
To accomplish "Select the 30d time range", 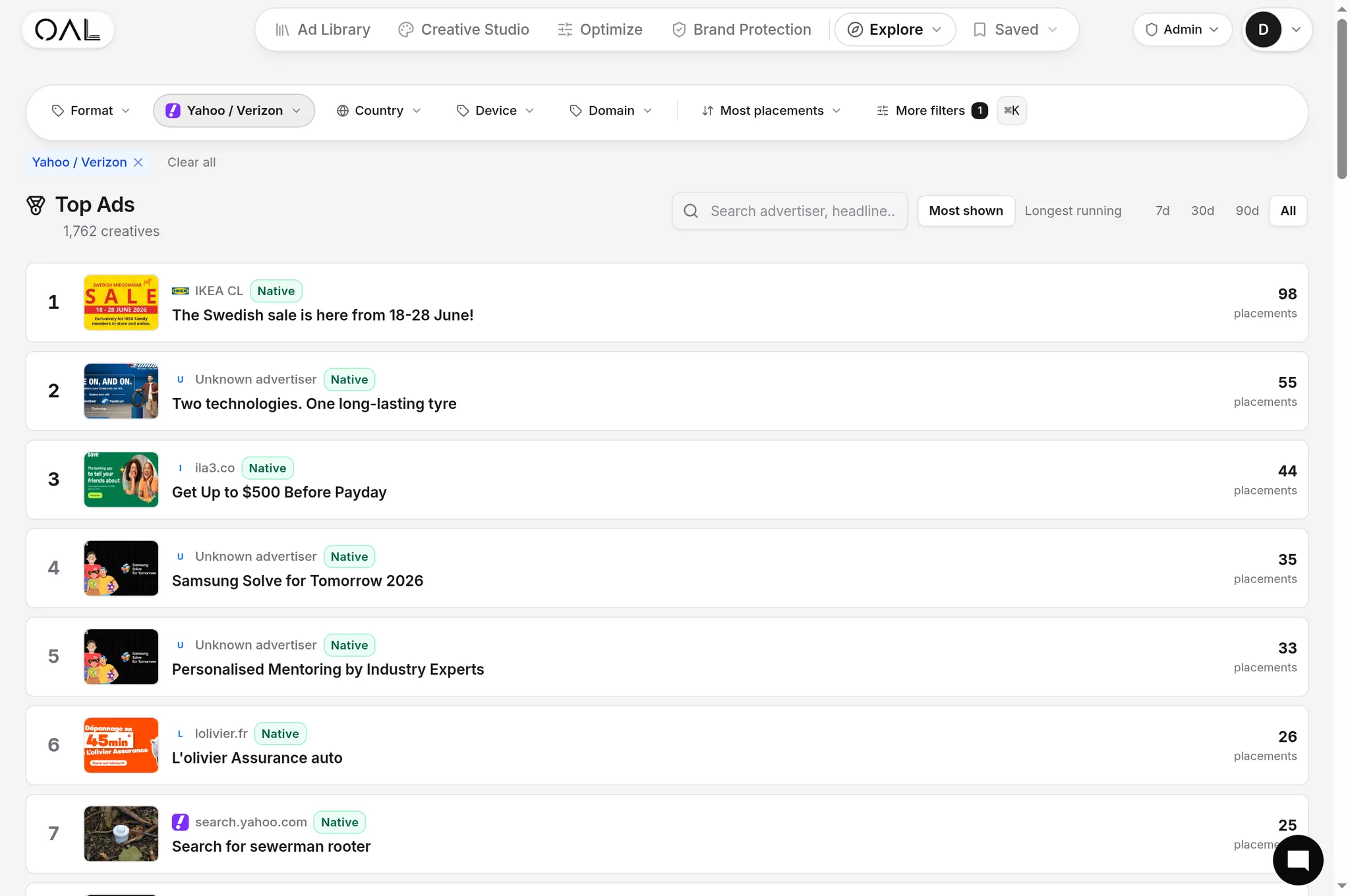I will pyautogui.click(x=1202, y=211).
